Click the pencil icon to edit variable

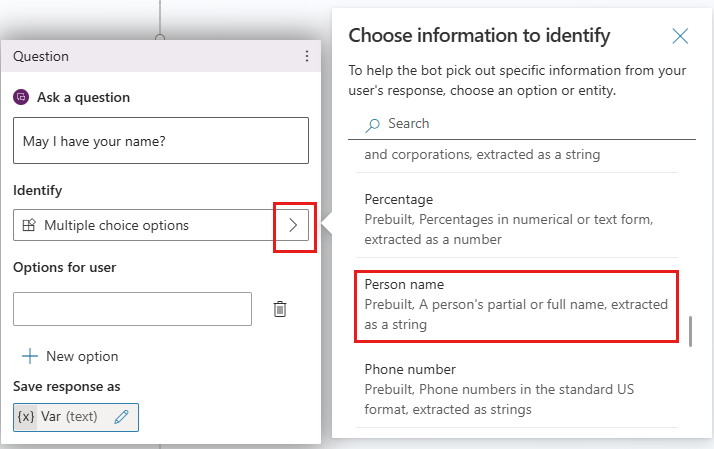[122, 417]
